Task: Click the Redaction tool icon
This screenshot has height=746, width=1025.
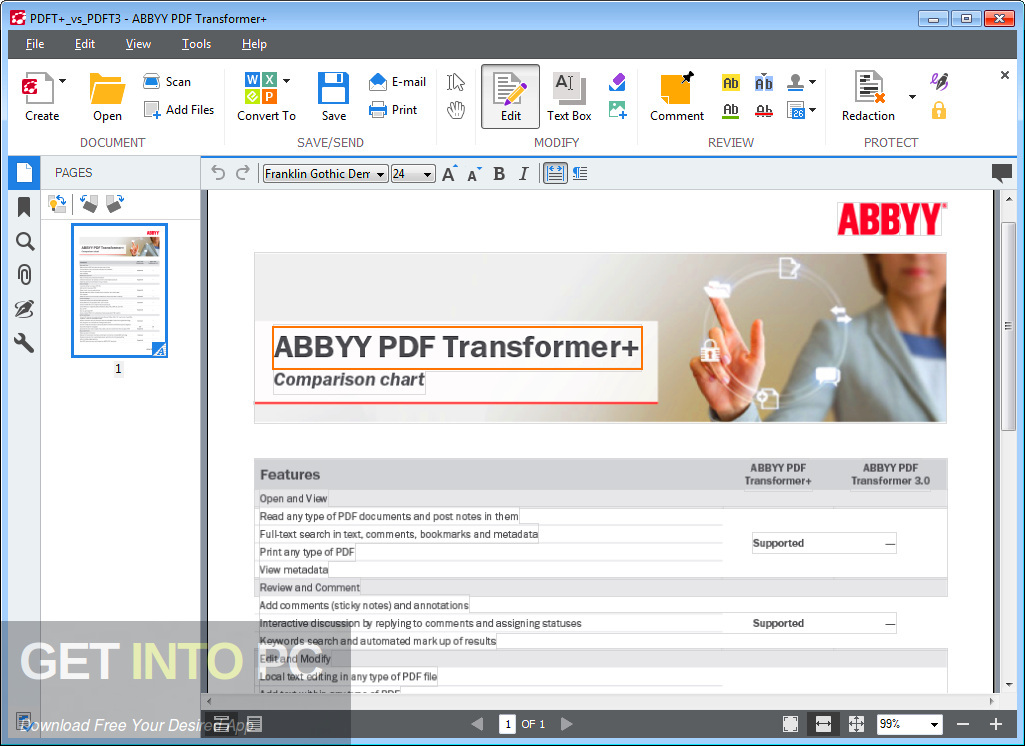Action: pos(869,88)
